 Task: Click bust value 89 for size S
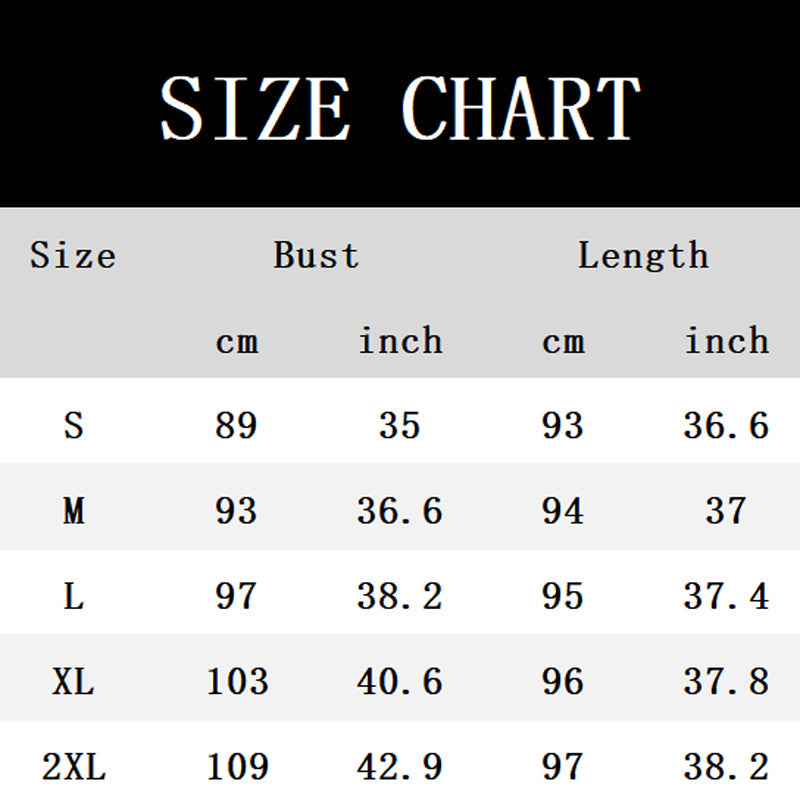point(236,426)
